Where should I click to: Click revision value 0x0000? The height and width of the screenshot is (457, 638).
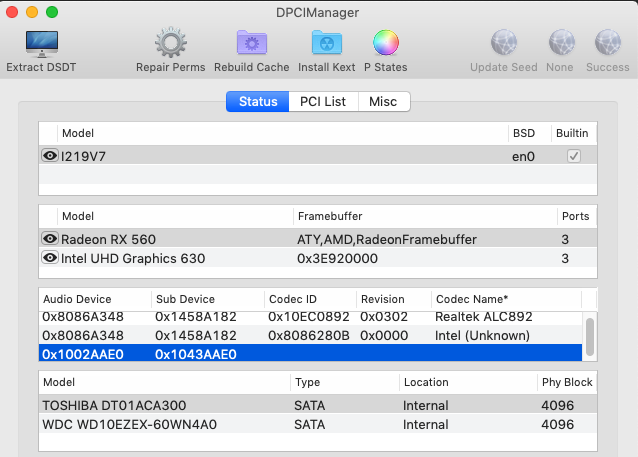(x=384, y=335)
